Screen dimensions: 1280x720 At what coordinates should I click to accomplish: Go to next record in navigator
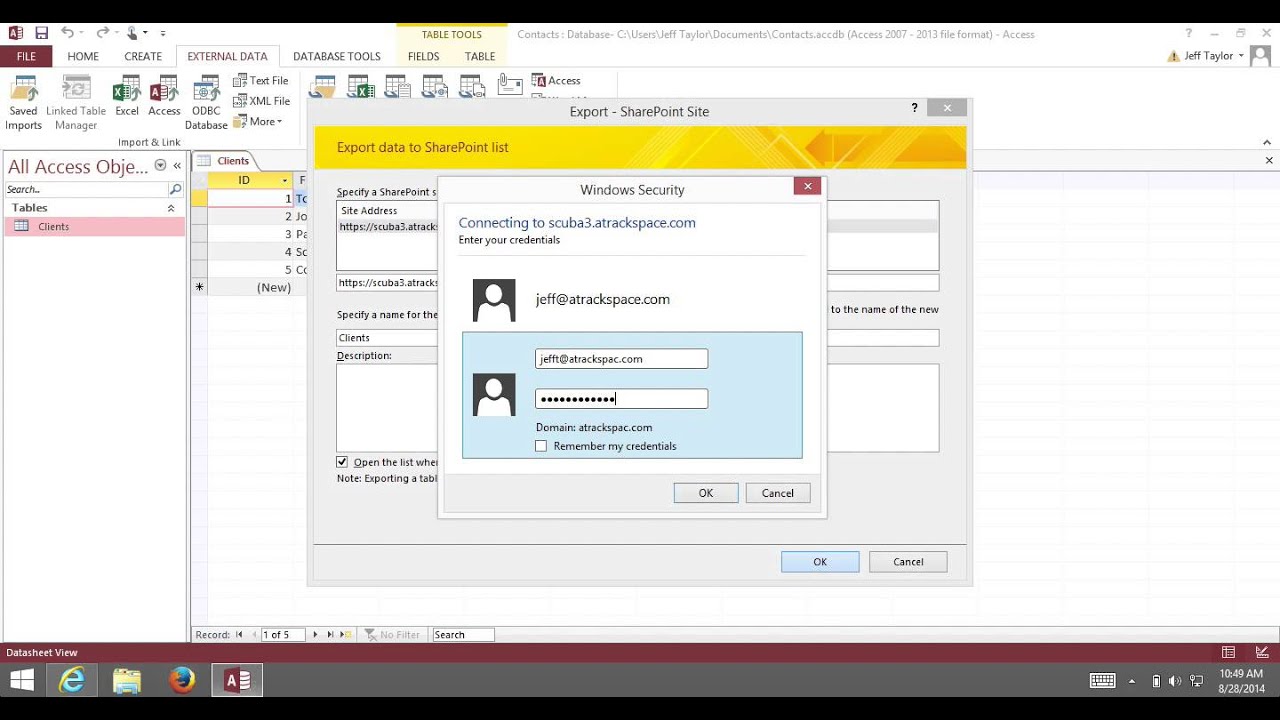316,634
